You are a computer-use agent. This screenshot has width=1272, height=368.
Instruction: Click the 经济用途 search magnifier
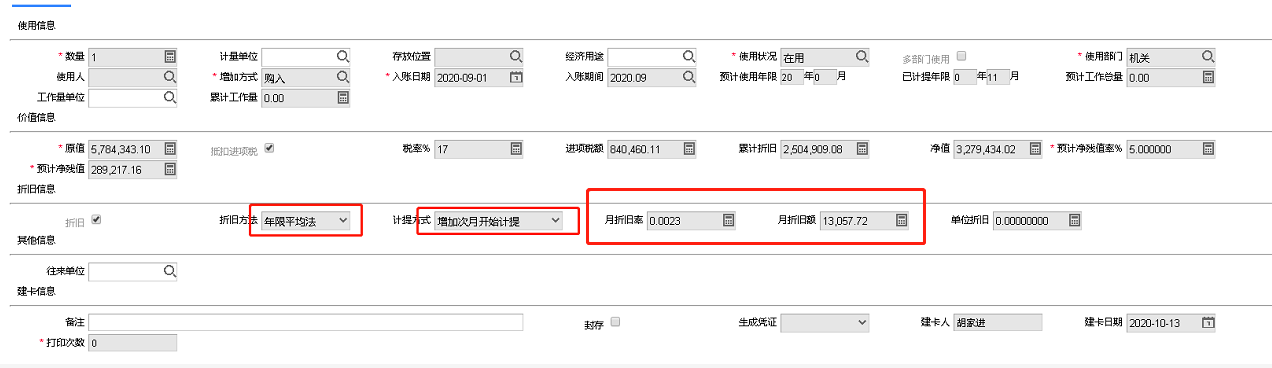tap(688, 56)
